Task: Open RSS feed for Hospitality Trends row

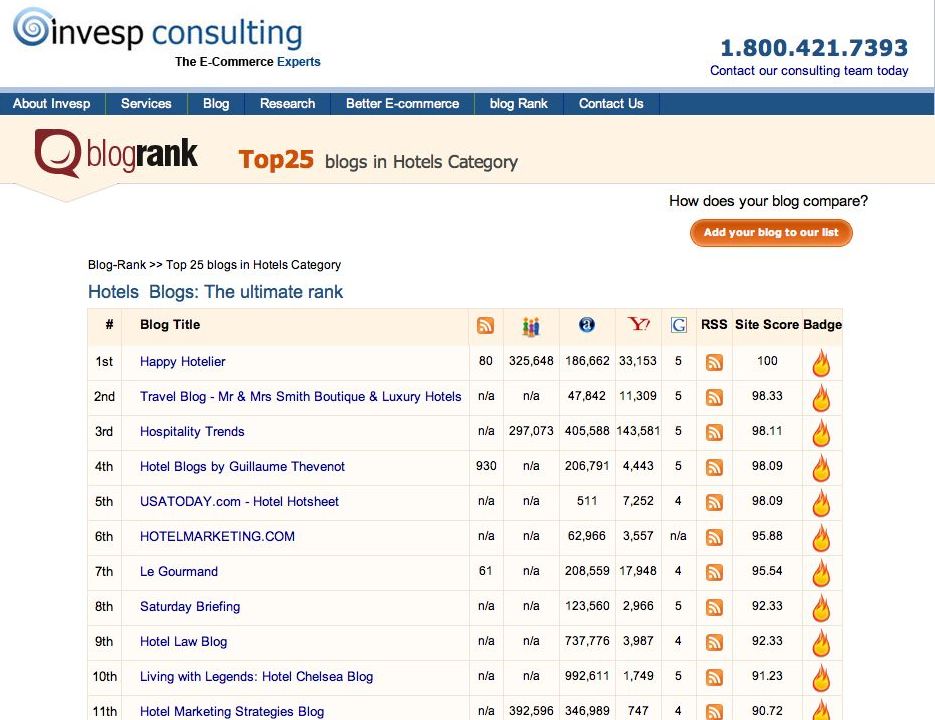Action: coord(714,432)
